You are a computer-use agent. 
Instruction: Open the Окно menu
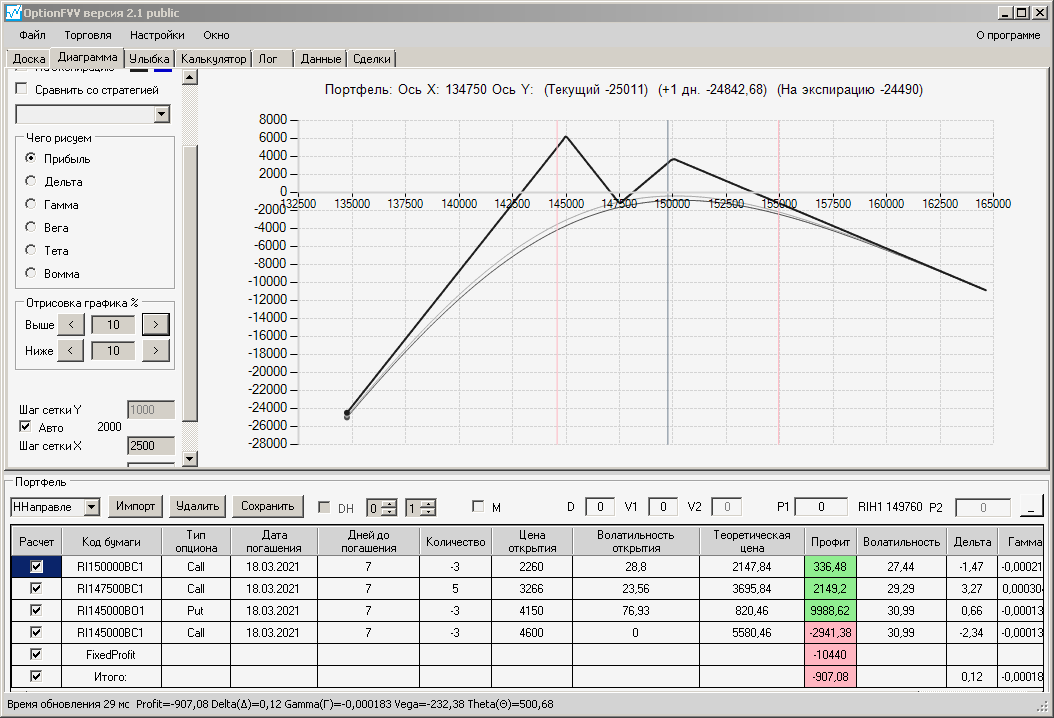tap(216, 35)
